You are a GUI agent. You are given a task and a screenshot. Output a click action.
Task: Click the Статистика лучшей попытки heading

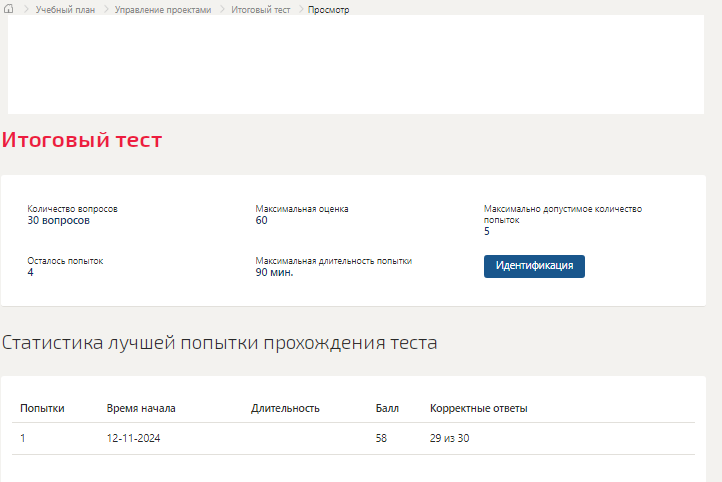[x=219, y=343]
